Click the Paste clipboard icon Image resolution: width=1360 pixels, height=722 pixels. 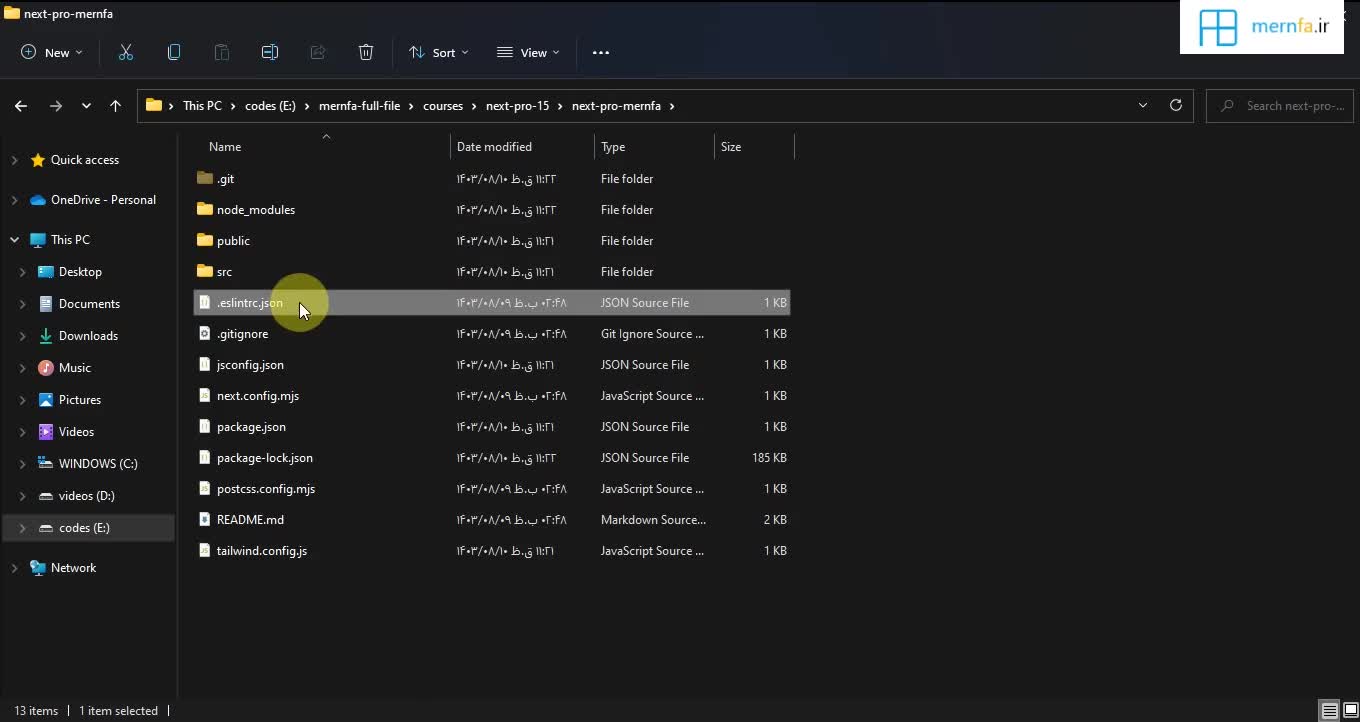pos(222,53)
